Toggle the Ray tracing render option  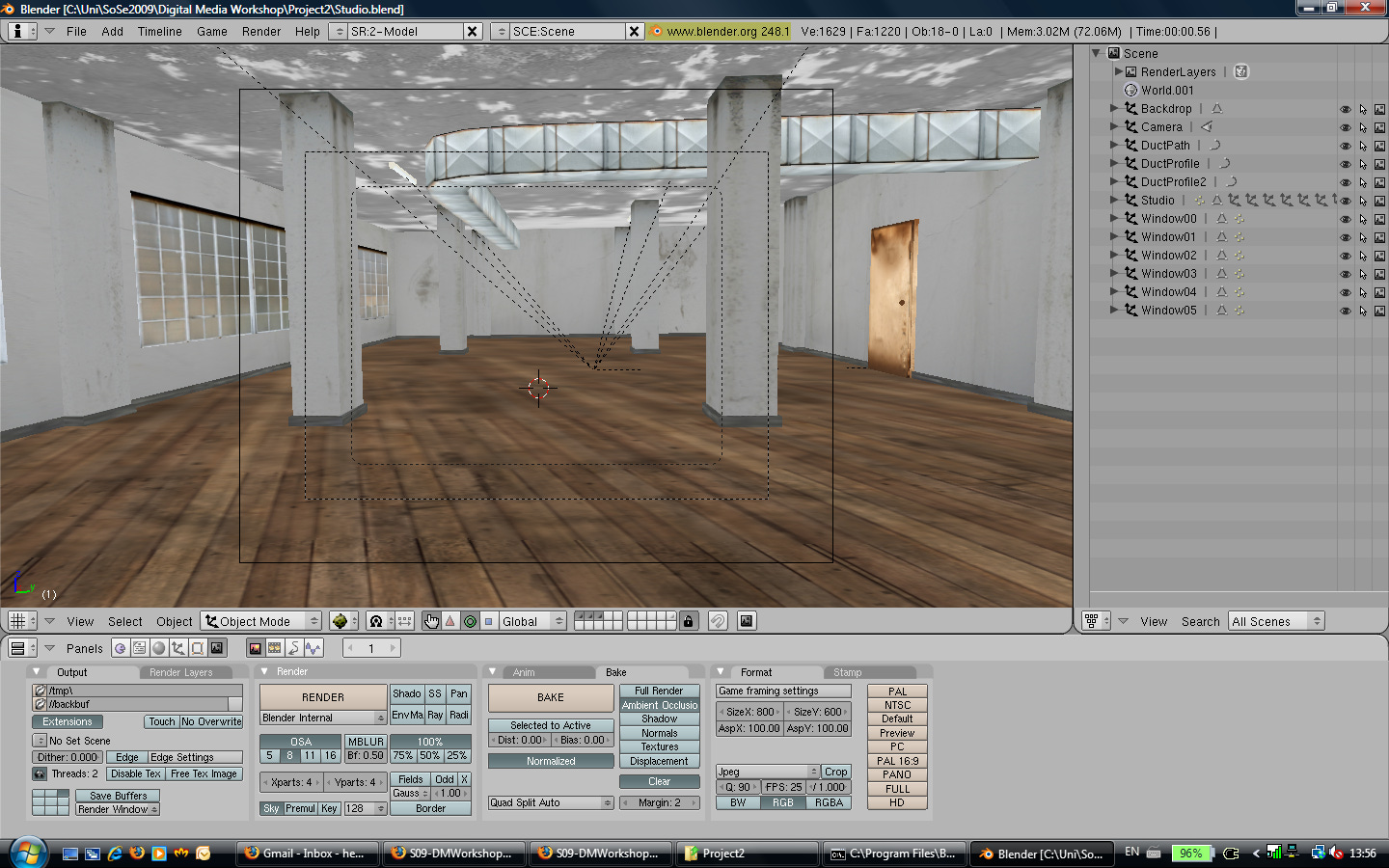pyautogui.click(x=435, y=716)
